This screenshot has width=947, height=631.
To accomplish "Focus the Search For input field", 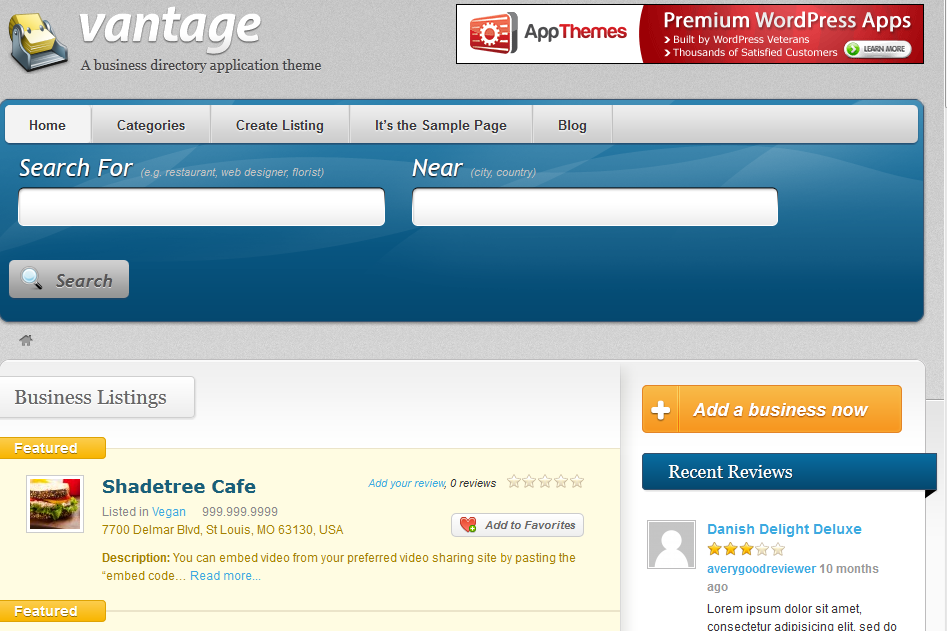I will (x=201, y=207).
